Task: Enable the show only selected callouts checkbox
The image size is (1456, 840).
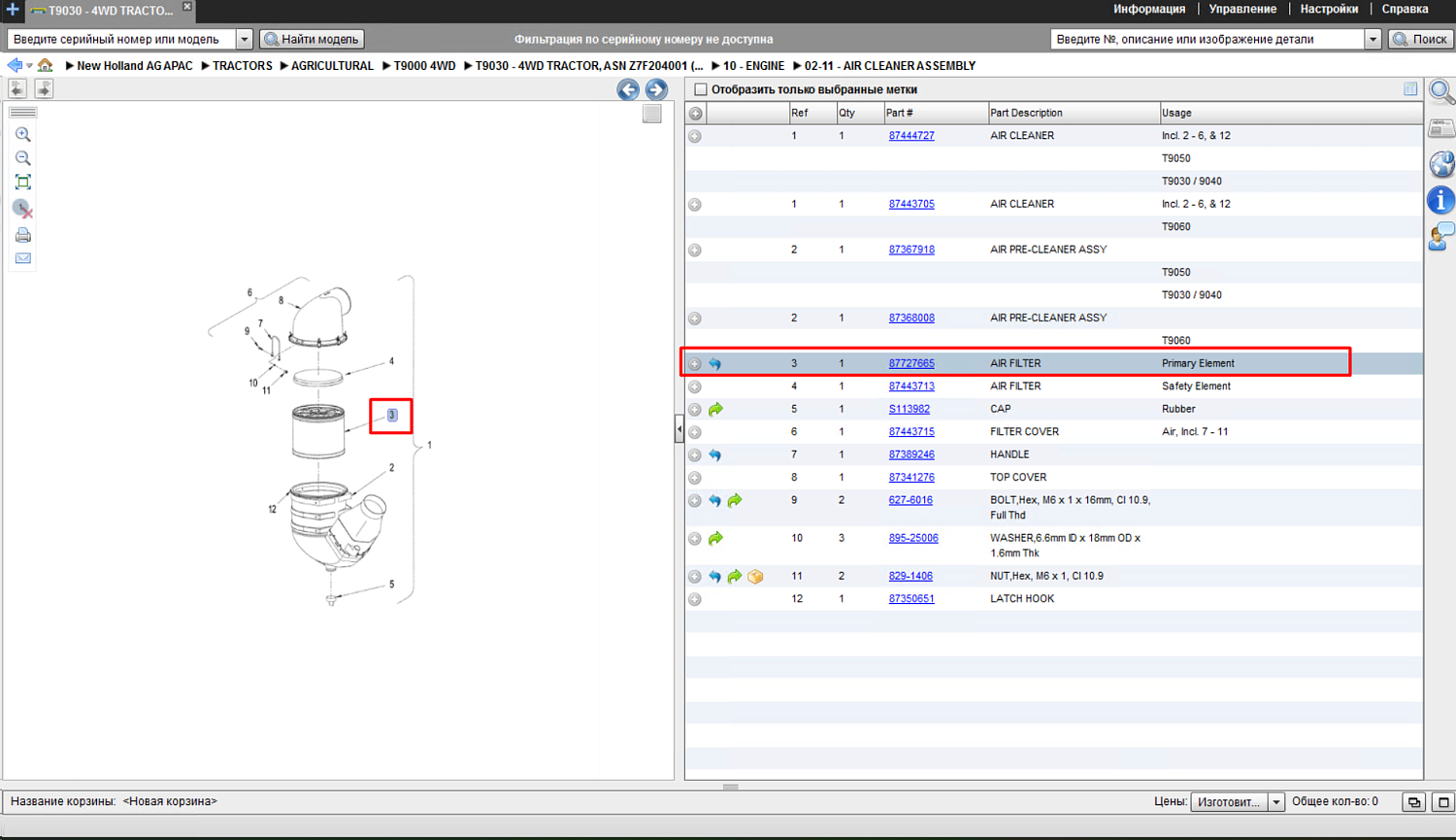Action: pyautogui.click(x=701, y=90)
